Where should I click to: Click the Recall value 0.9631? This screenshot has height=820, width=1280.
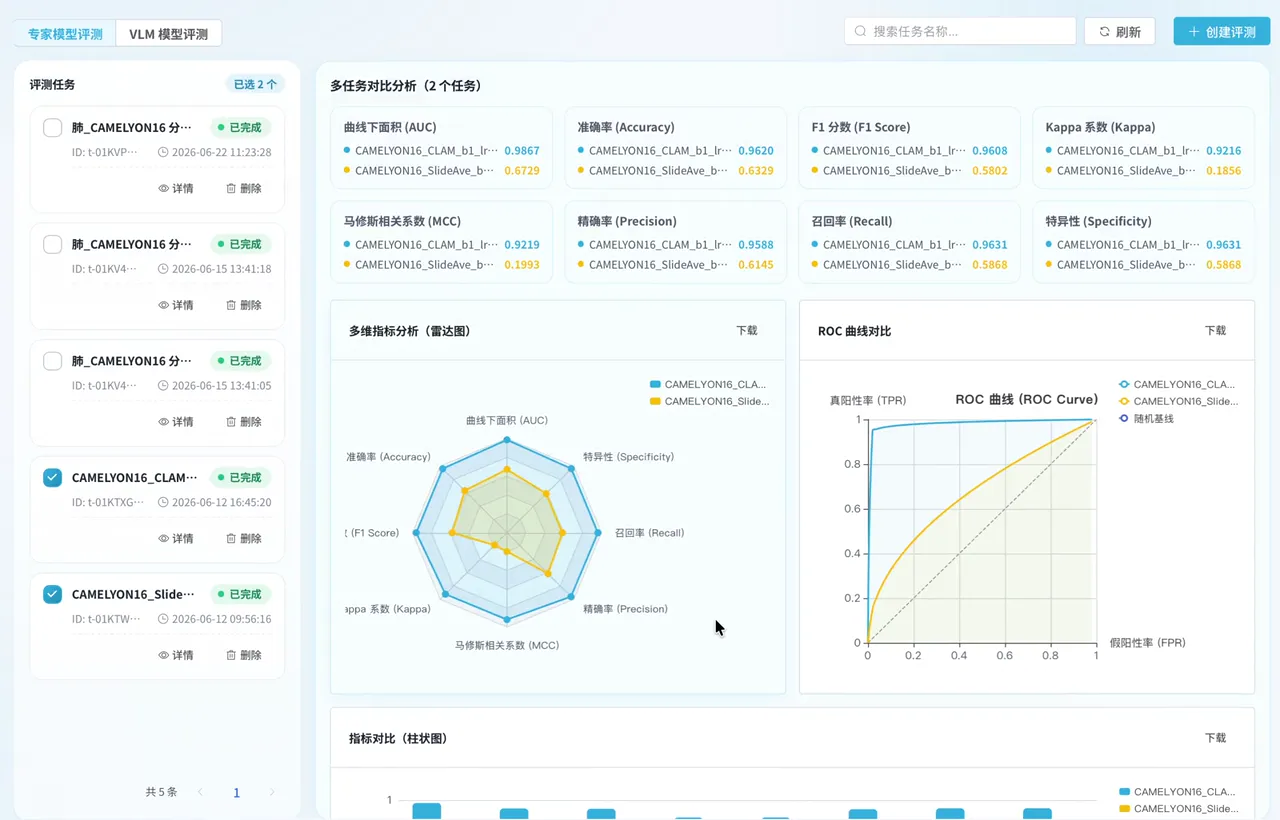(990, 245)
